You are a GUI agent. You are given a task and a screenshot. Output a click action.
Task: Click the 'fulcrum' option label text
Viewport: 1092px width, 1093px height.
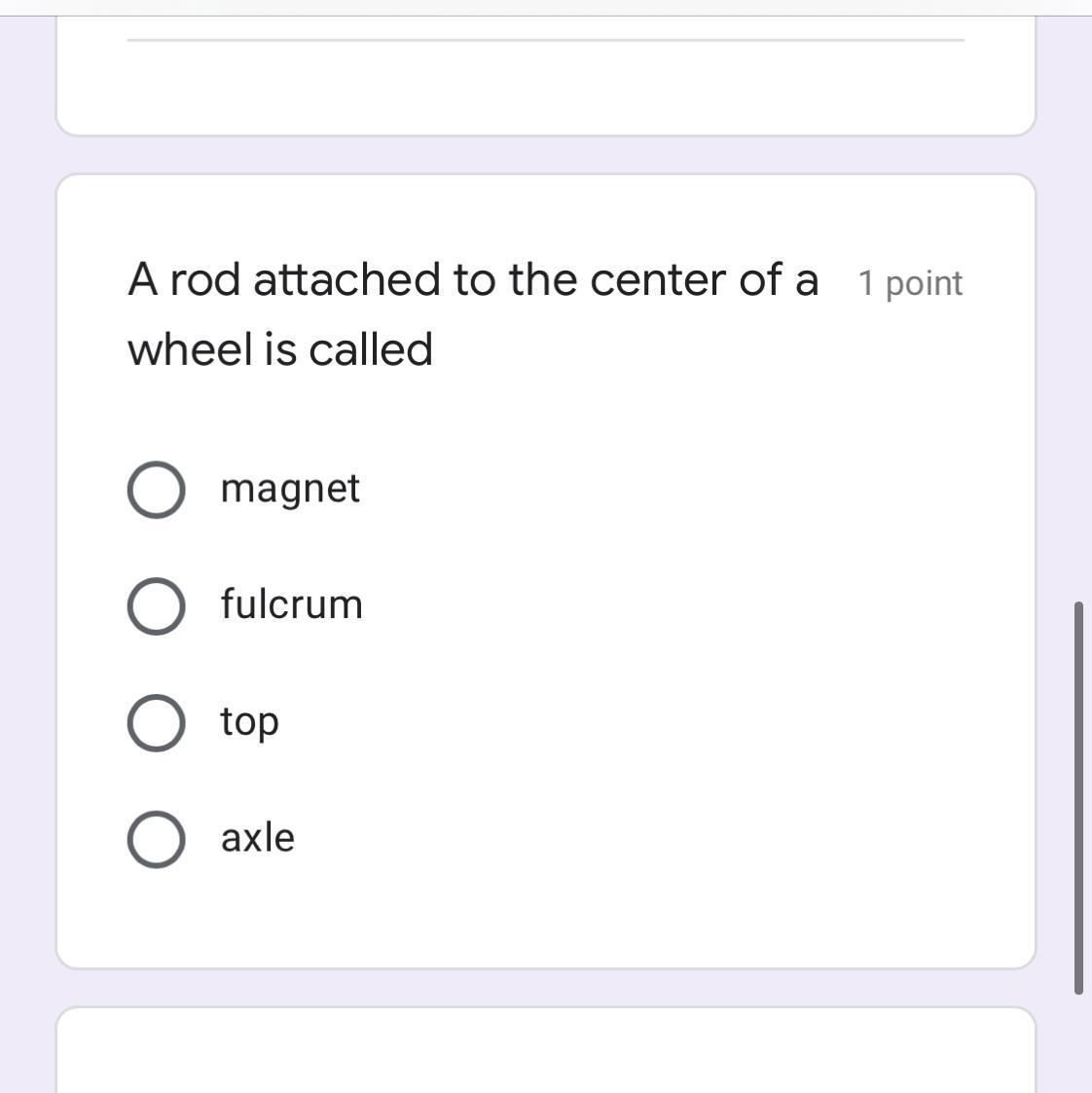coord(291,604)
